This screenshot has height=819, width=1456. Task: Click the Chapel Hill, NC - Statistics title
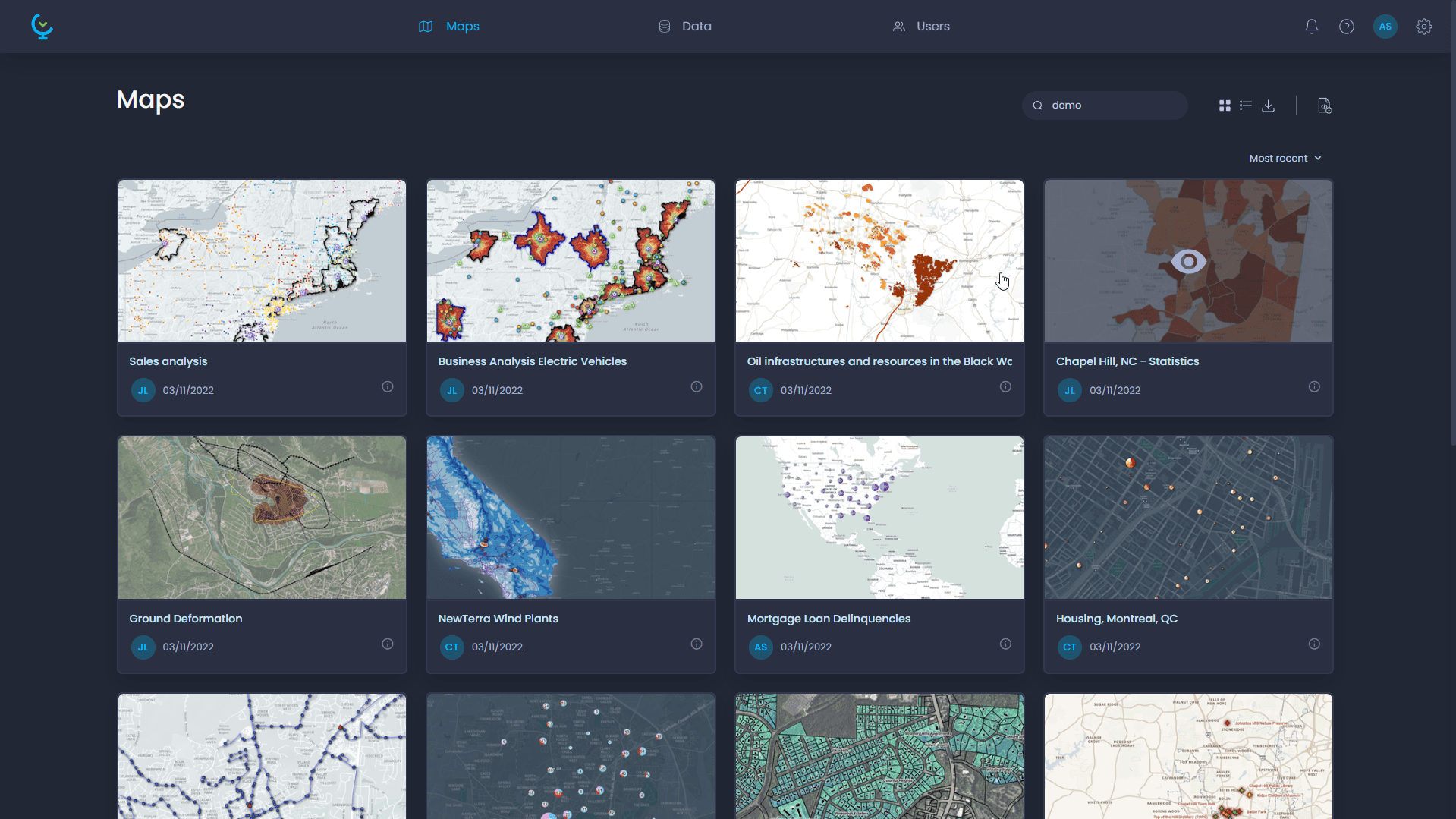pos(1127,362)
